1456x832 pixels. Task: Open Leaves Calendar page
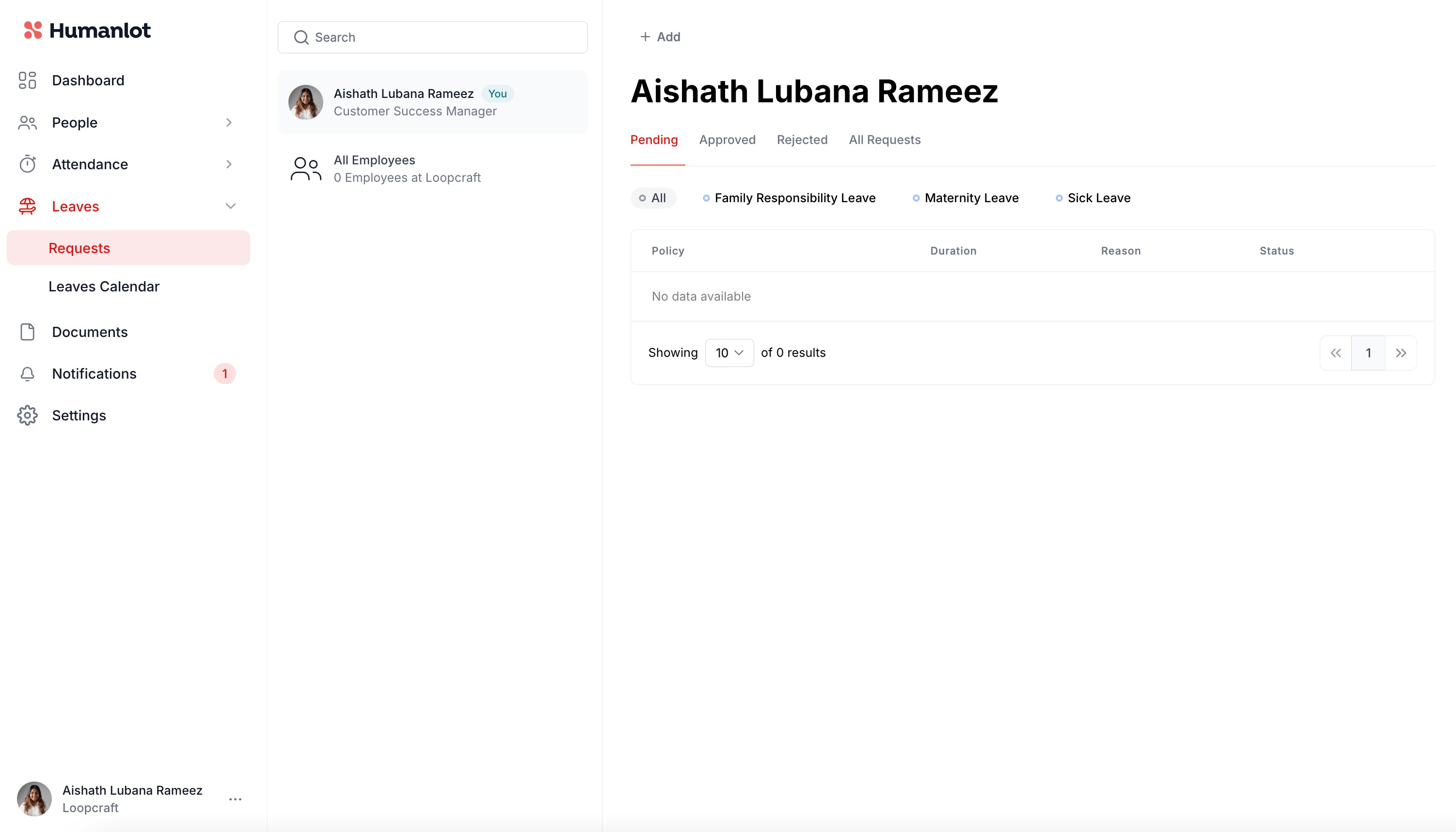coord(103,286)
